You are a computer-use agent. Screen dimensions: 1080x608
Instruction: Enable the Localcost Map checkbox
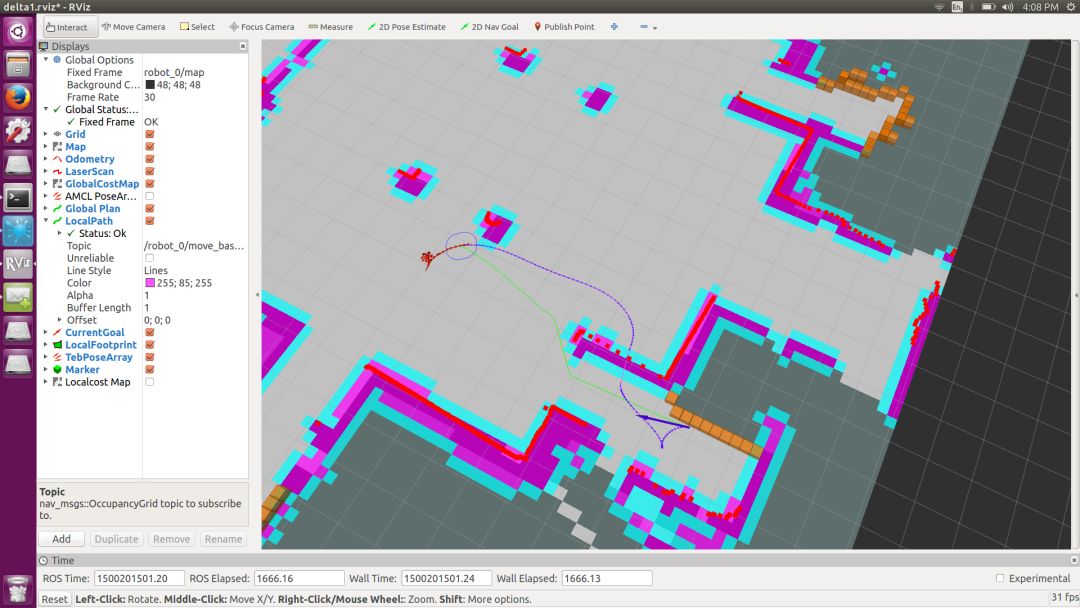150,382
